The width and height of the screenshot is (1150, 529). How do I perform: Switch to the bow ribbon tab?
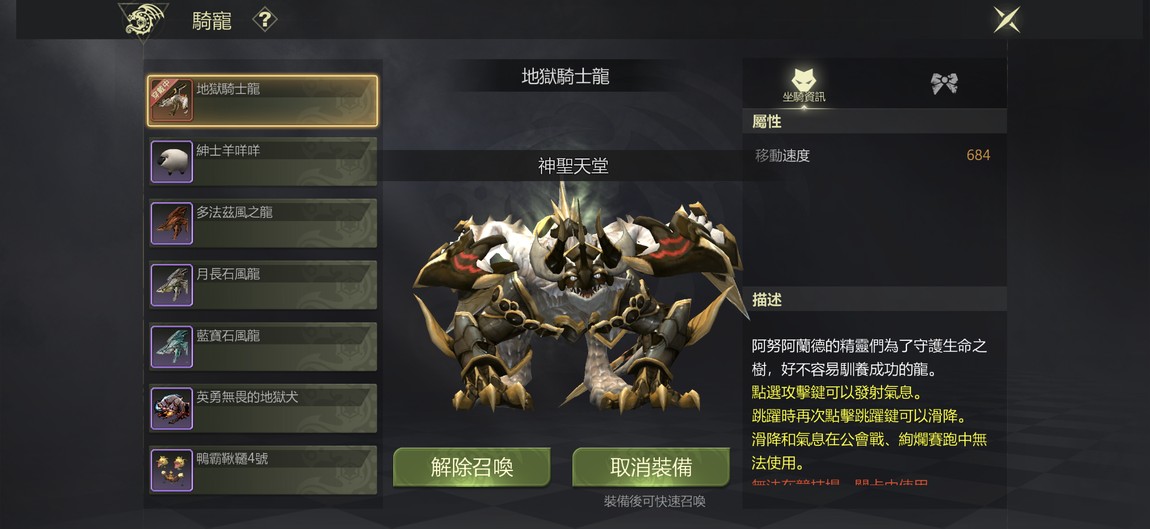(945, 83)
